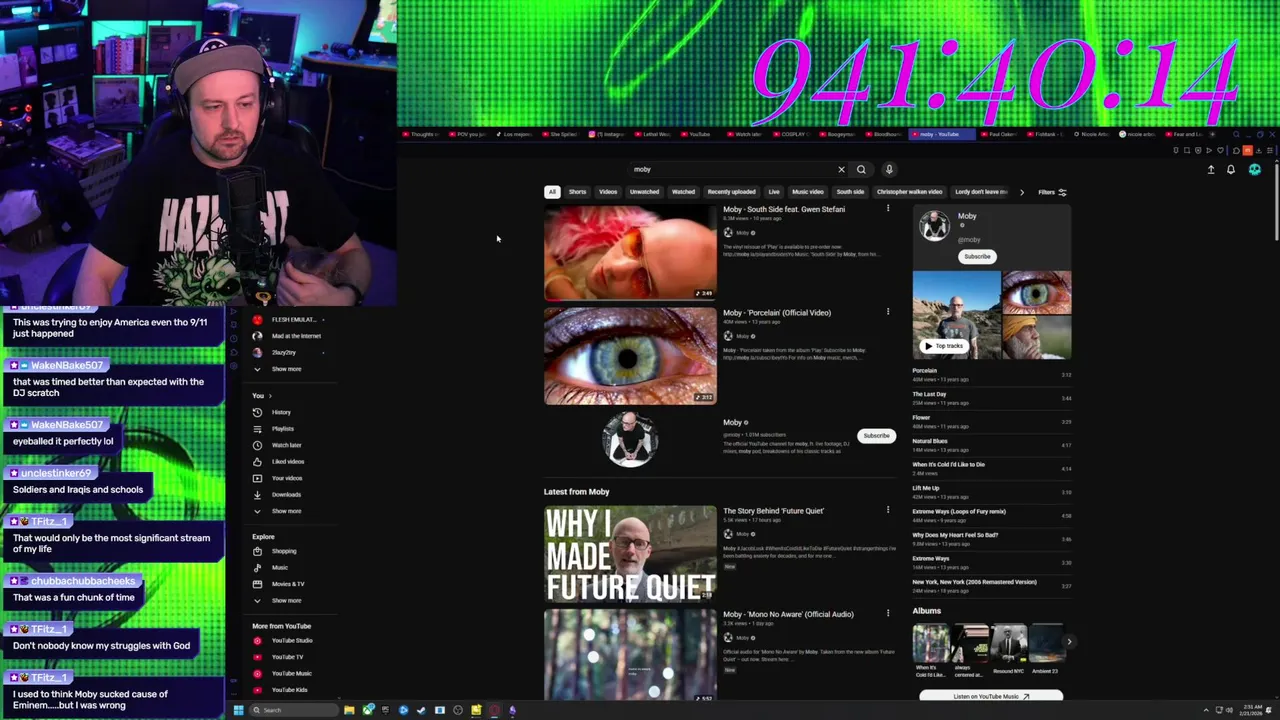Image resolution: width=1280 pixels, height=720 pixels.
Task: Toggle the Watched filter chip
Action: [683, 192]
